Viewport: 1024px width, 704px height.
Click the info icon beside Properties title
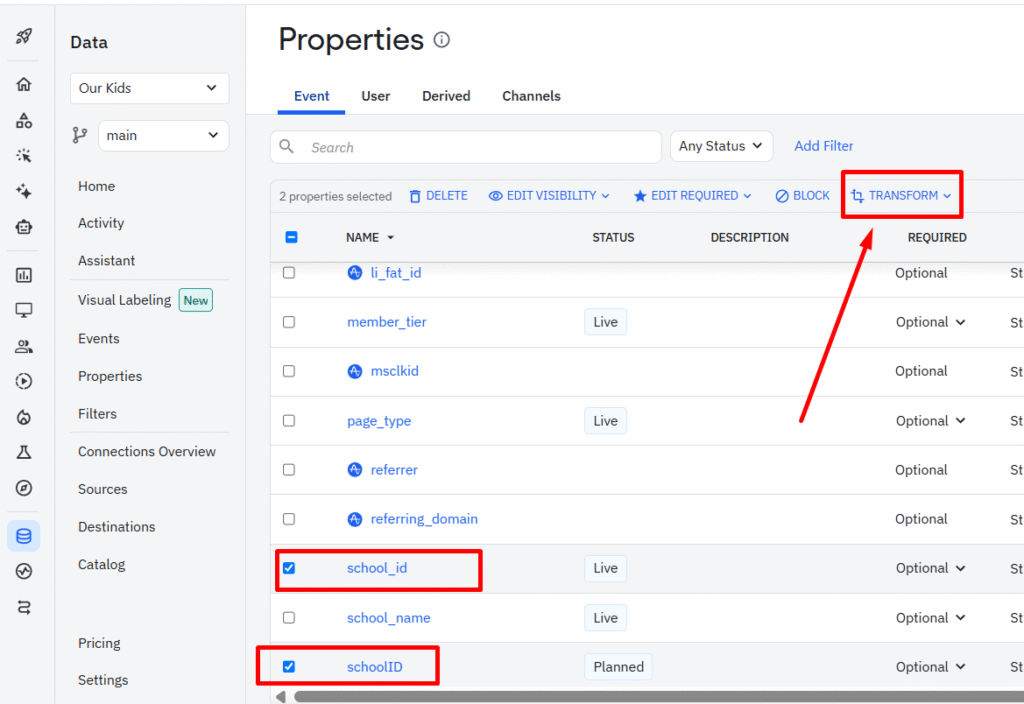441,40
